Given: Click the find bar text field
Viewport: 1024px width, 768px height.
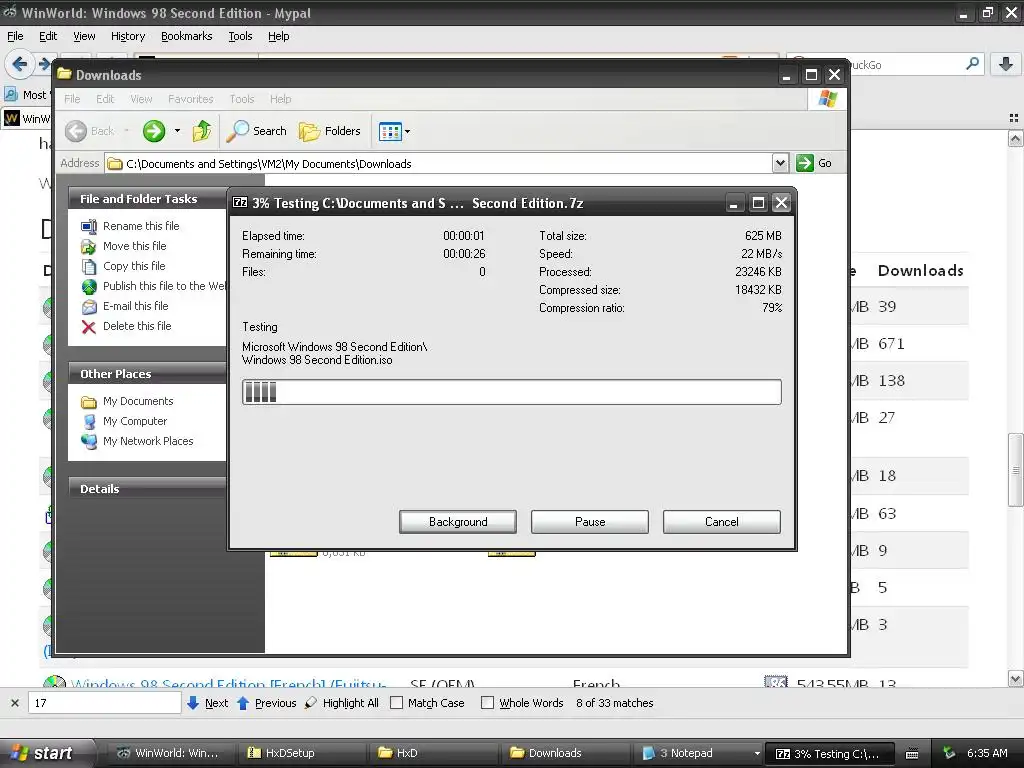Looking at the screenshot, I should tap(104, 703).
